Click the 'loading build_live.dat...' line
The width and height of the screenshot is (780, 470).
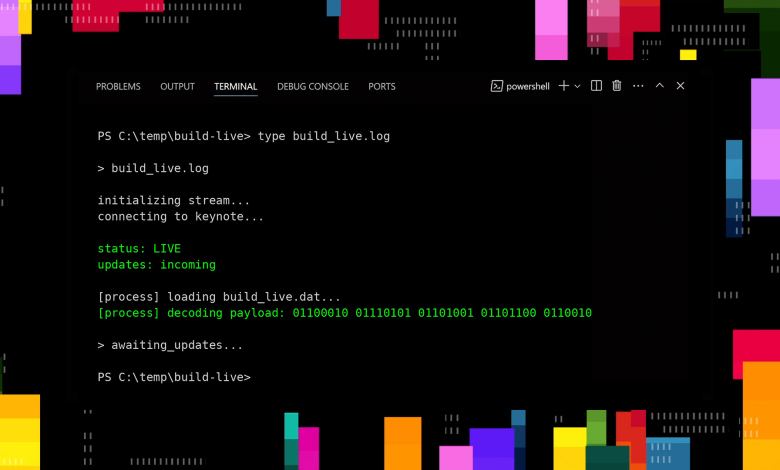(219, 297)
